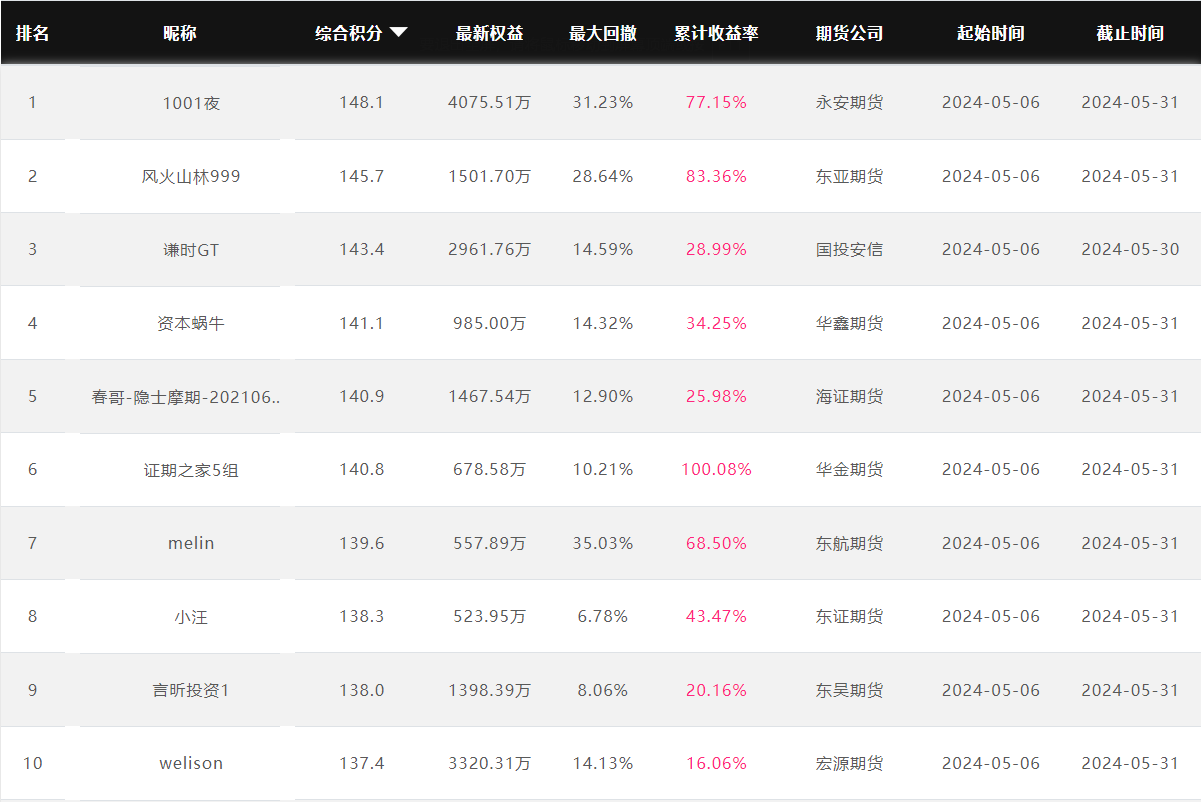Select the score value 148.1
Viewport: 1201px width, 802px height.
[x=361, y=102]
